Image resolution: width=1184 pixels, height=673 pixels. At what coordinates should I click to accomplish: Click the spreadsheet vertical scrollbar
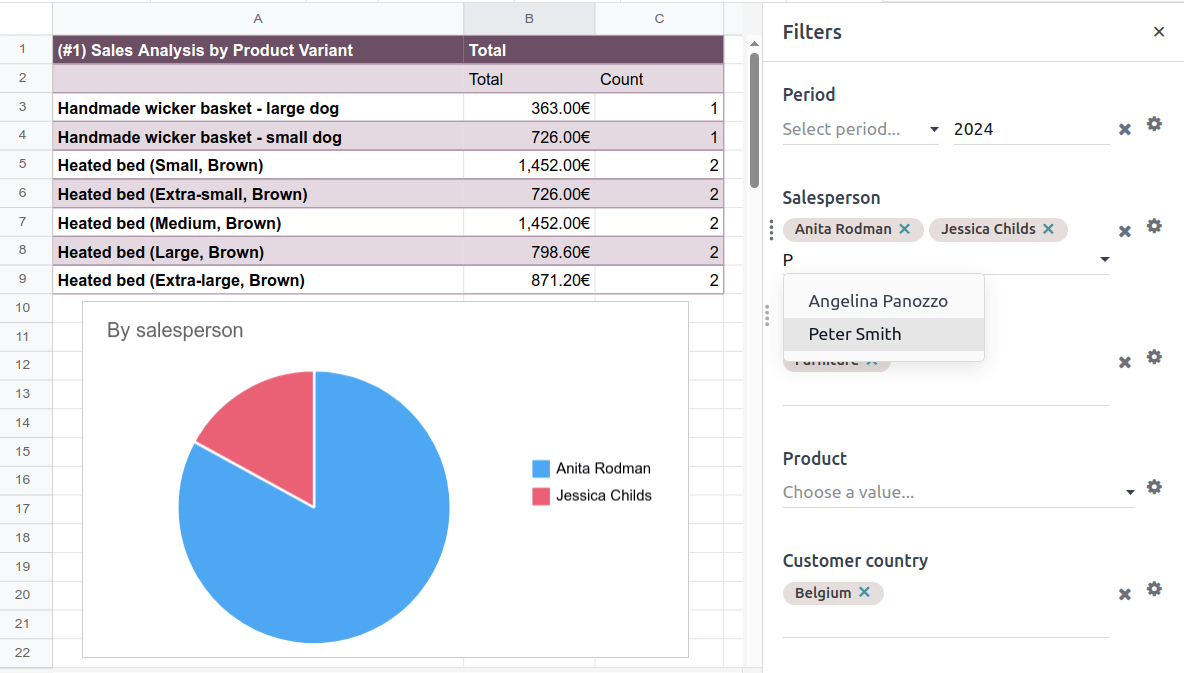click(x=753, y=120)
